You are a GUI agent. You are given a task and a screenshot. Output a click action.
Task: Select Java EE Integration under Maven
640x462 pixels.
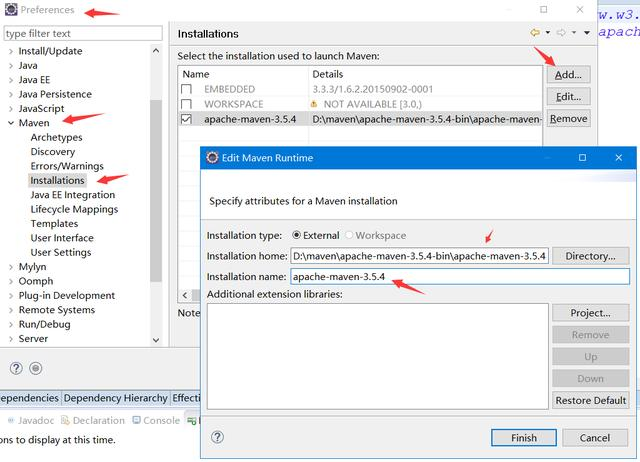coord(73,195)
